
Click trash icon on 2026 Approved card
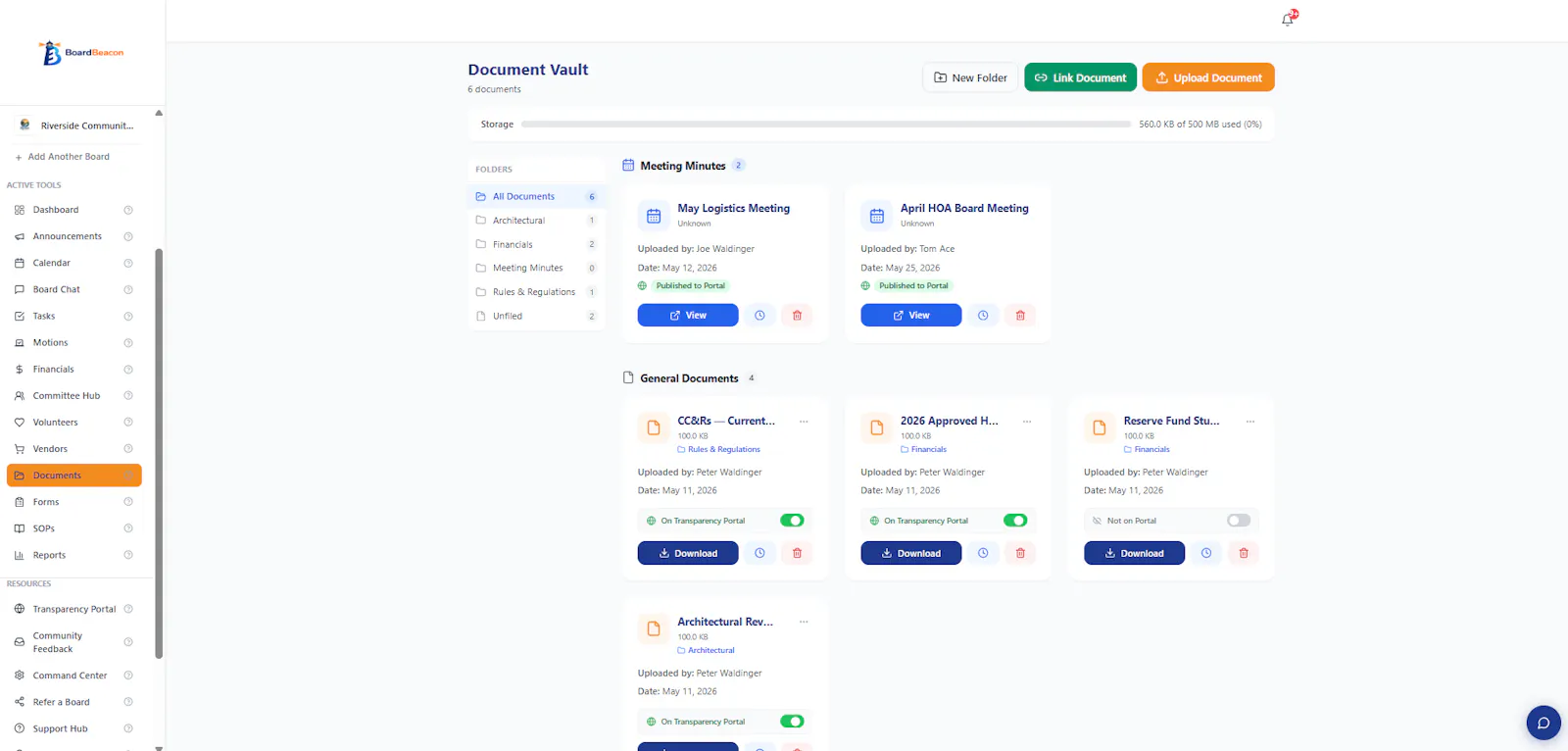point(1020,553)
